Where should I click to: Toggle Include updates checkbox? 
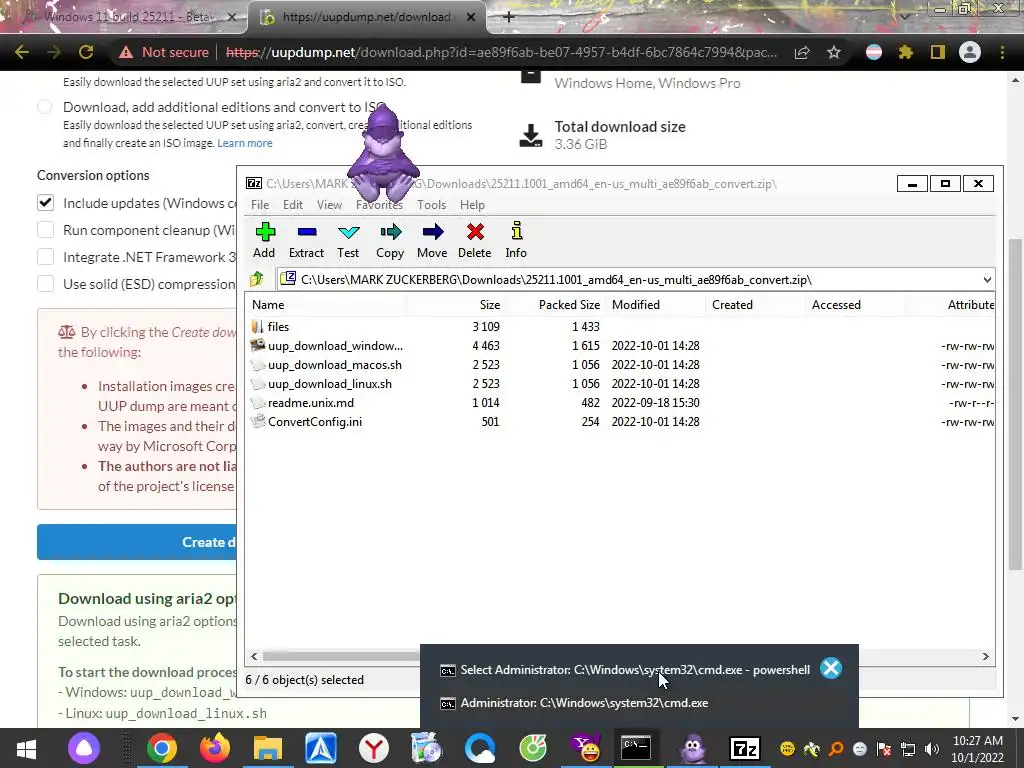click(45, 203)
